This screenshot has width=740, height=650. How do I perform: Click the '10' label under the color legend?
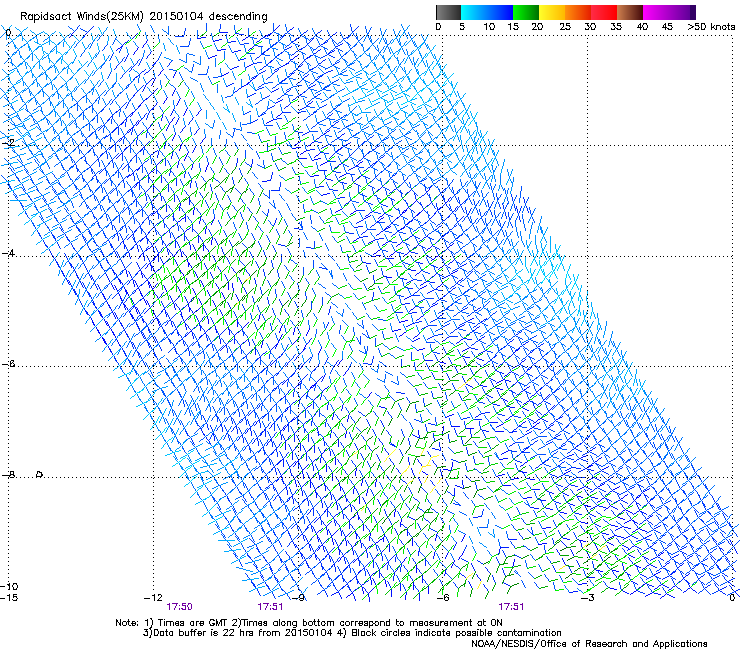(x=489, y=27)
